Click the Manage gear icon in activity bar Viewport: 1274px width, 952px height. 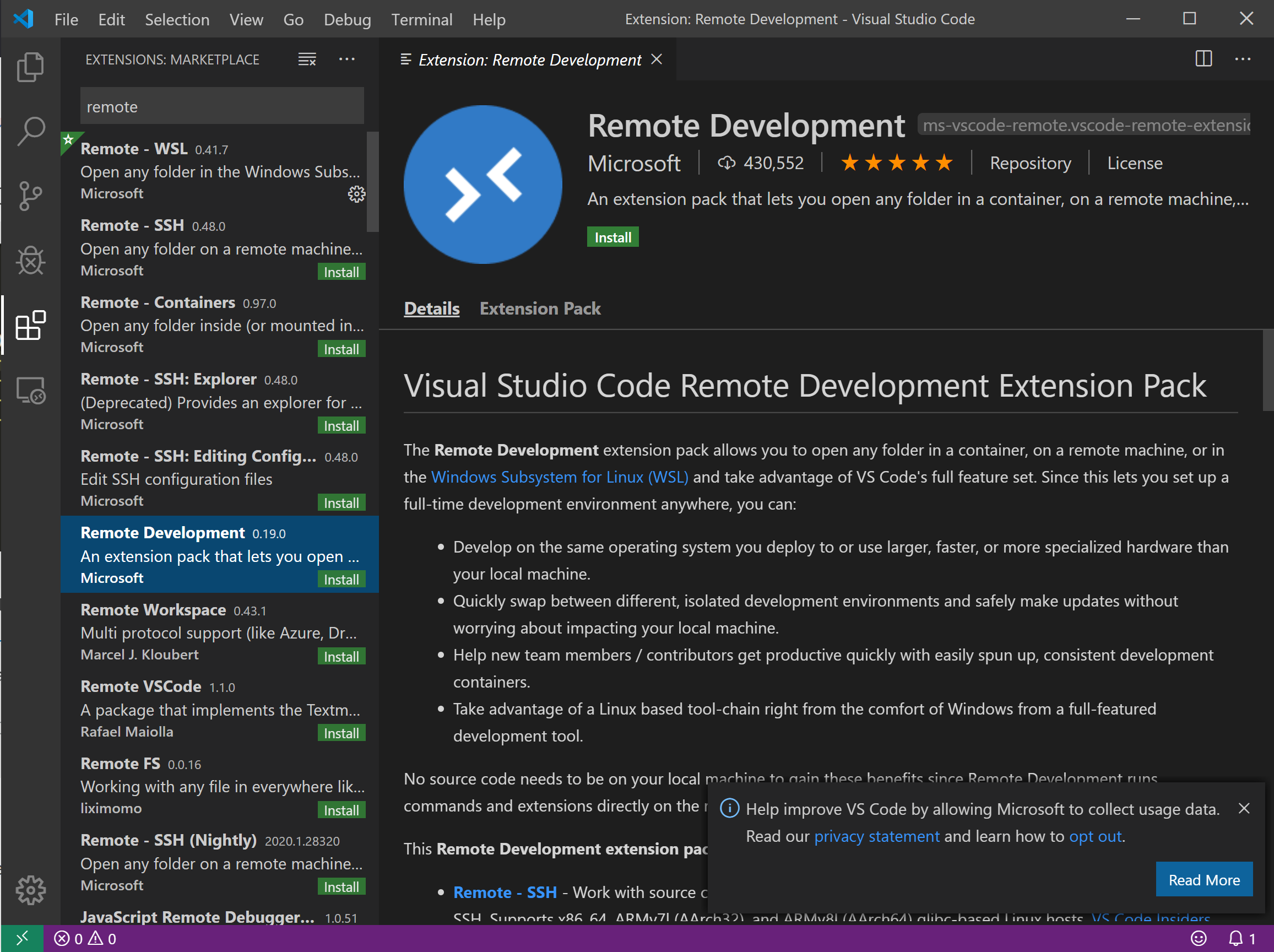click(30, 890)
